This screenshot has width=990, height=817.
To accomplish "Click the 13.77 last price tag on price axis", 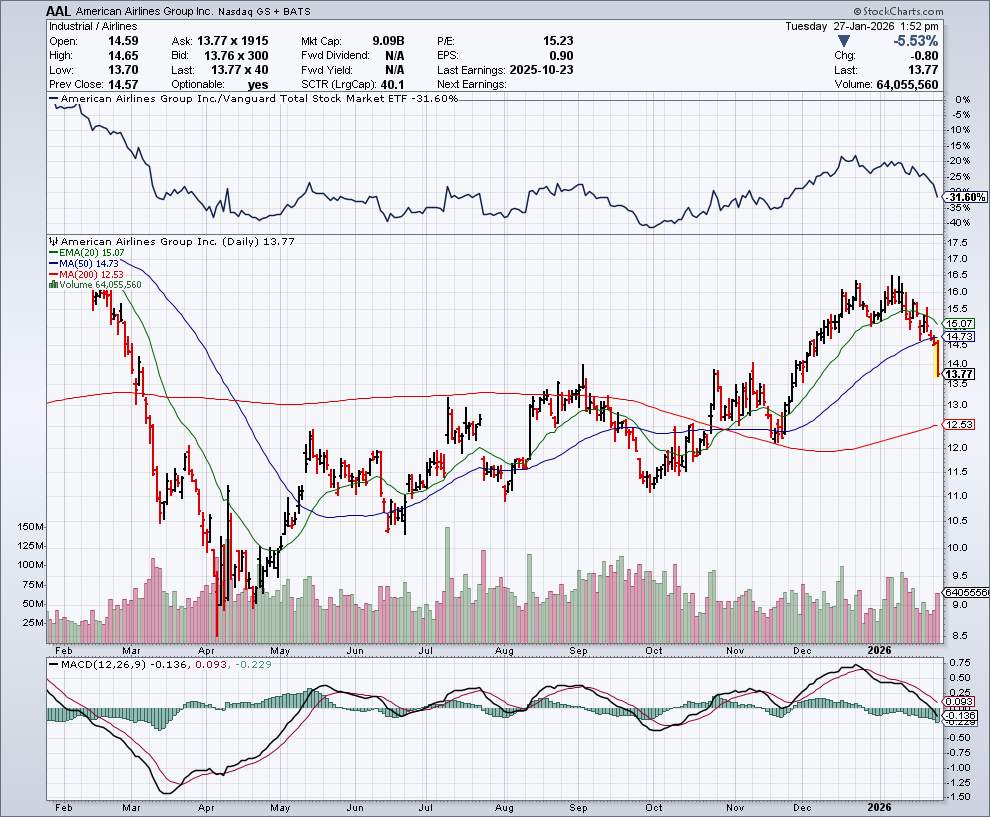I will pos(960,374).
